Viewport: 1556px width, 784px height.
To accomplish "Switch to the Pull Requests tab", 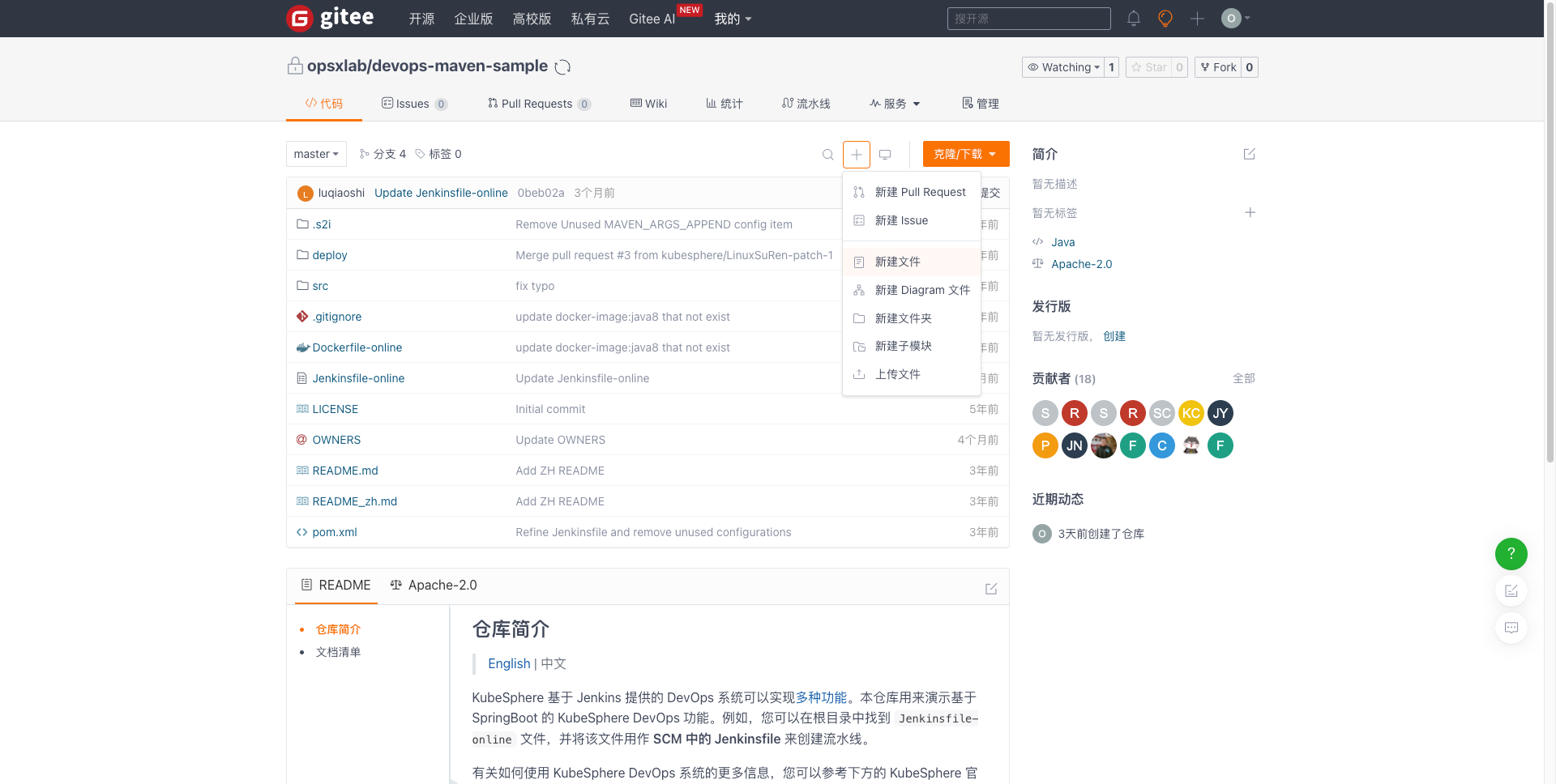I will [x=539, y=104].
